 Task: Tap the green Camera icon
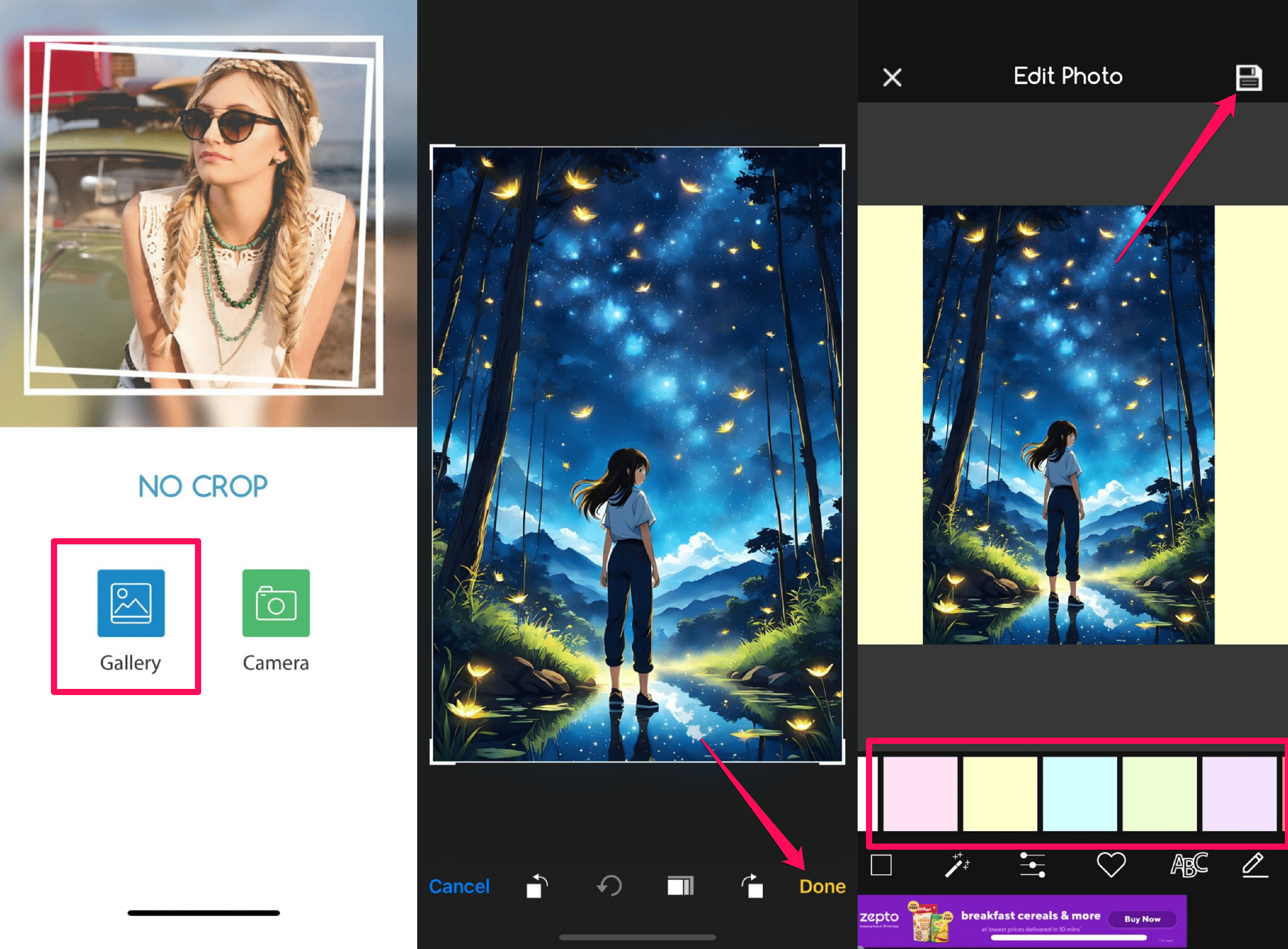(x=276, y=603)
